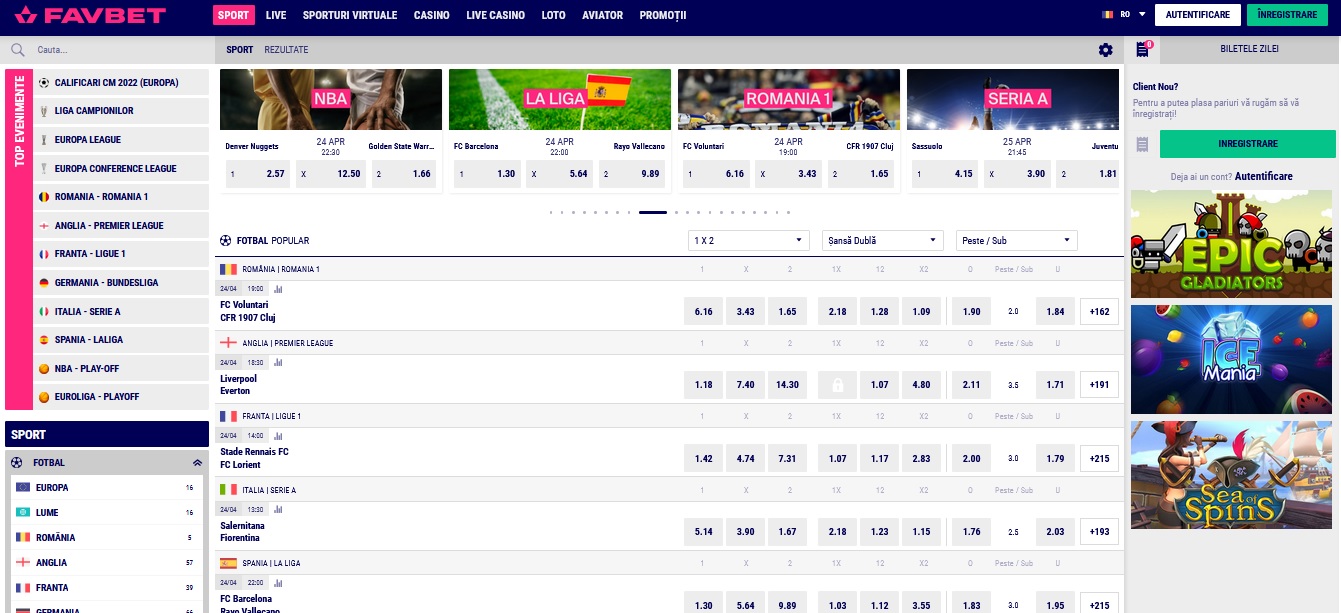Open the sports settings gear icon
This screenshot has height=613, width=1341.
(1105, 50)
